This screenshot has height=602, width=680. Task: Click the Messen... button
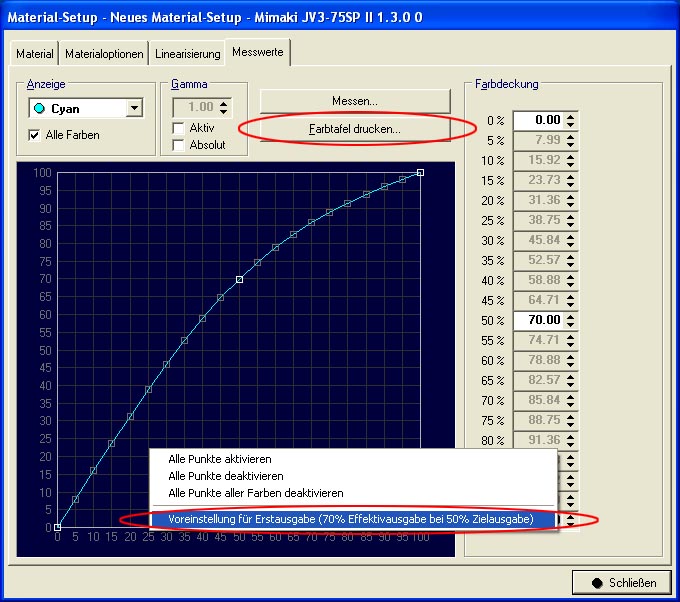354,101
